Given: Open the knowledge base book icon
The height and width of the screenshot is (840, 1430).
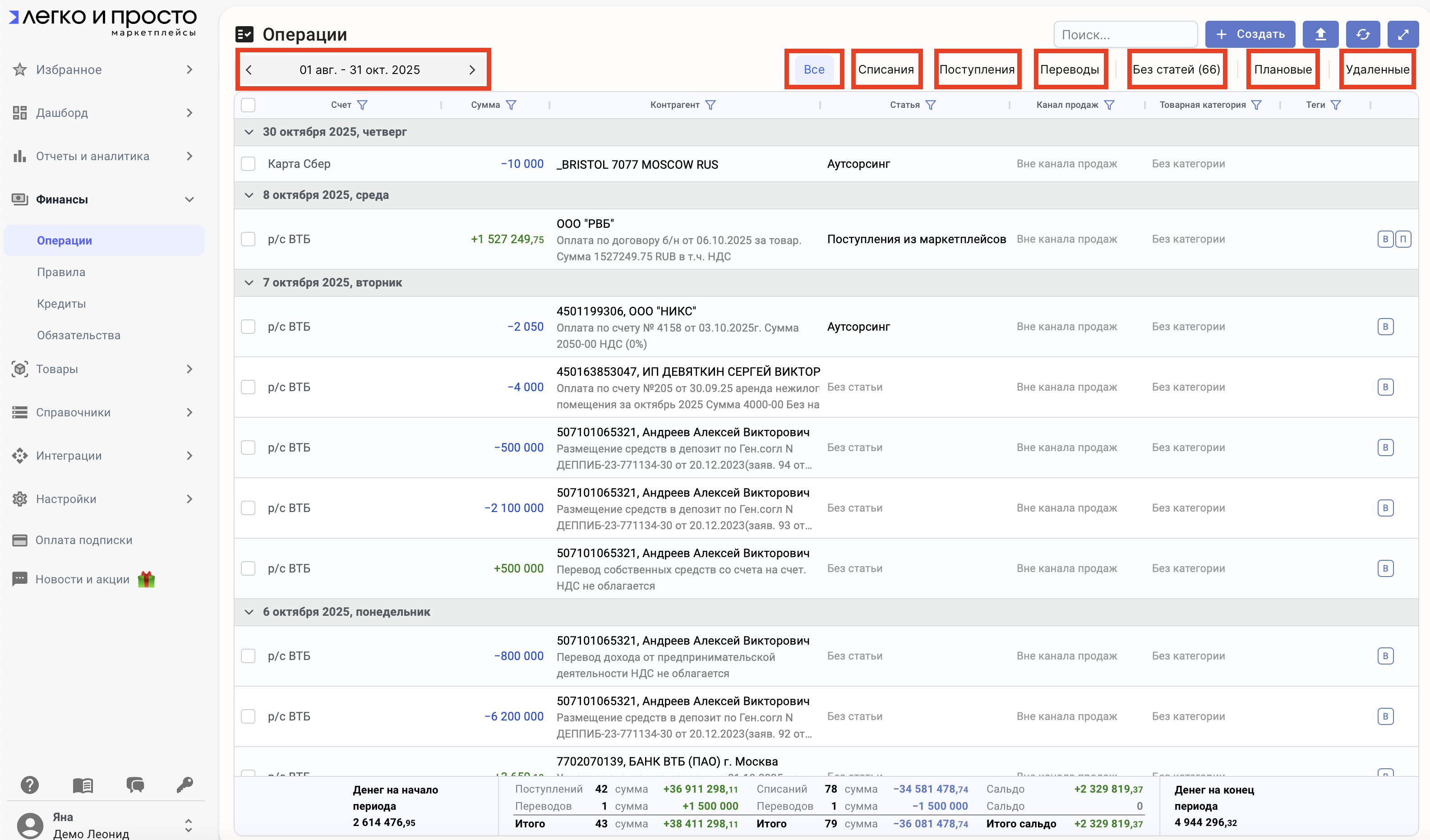Looking at the screenshot, I should pyautogui.click(x=83, y=785).
